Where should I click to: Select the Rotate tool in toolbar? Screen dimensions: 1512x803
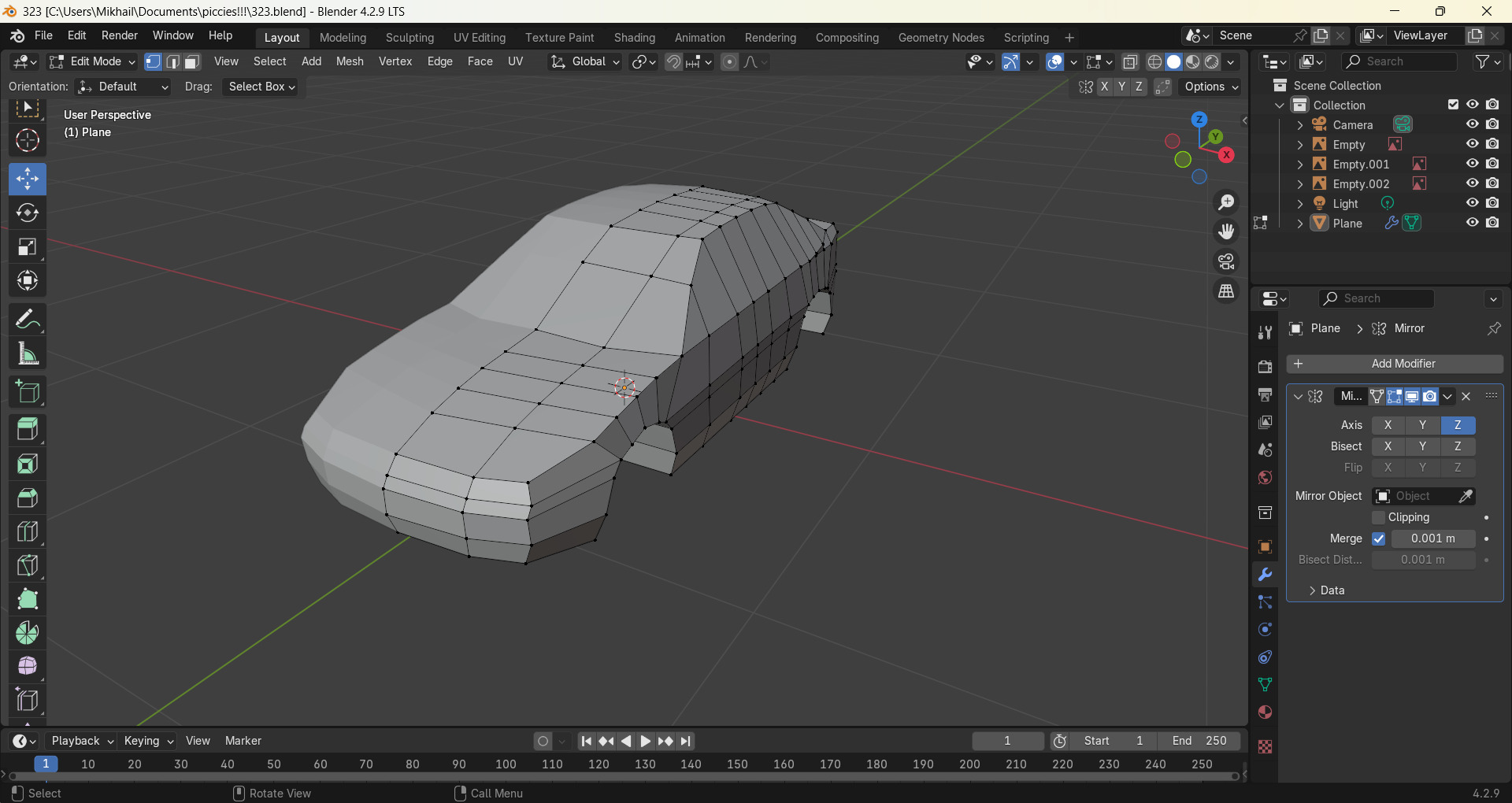(28, 213)
